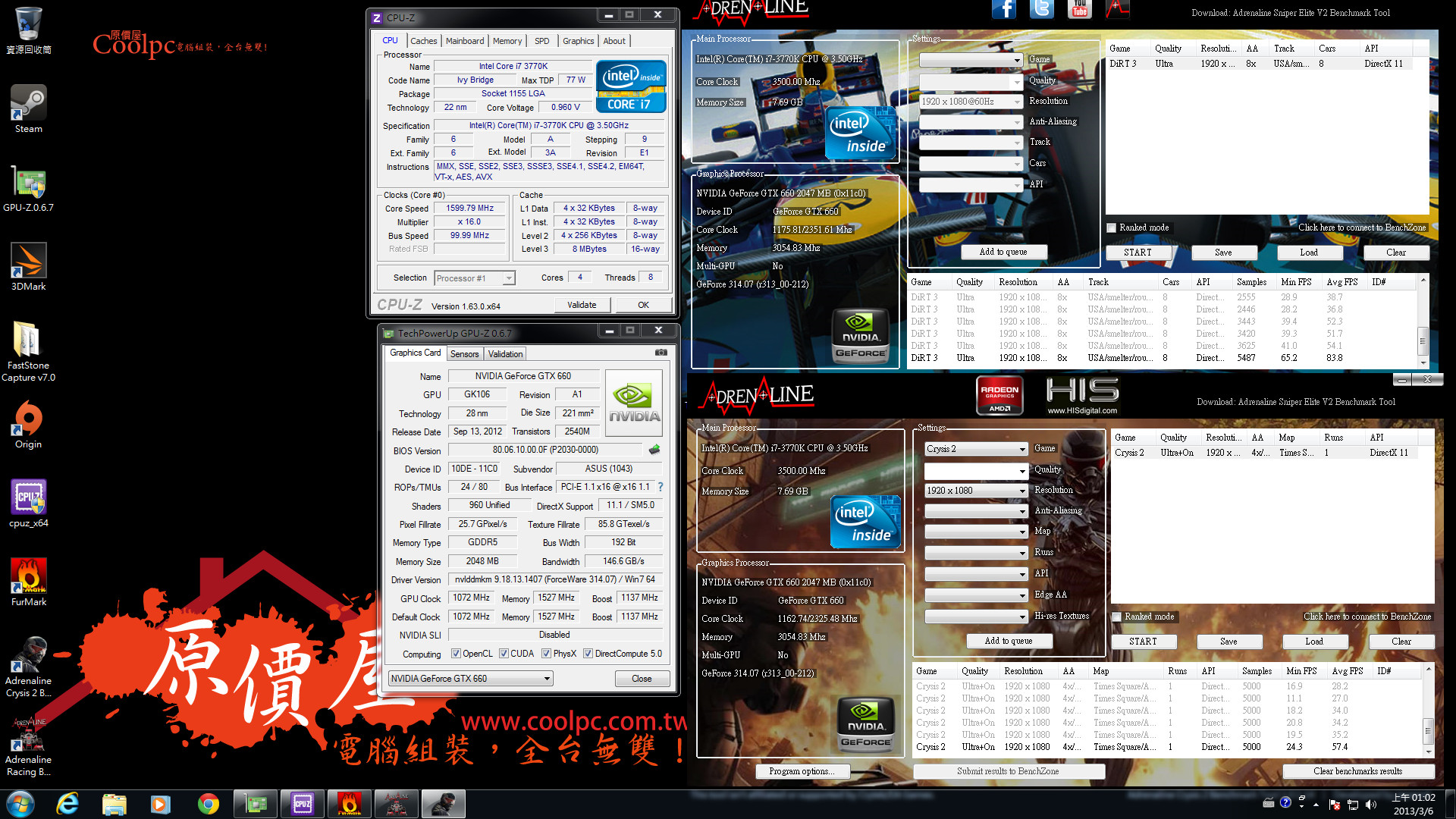1456x819 pixels.
Task: Launch the FurMark desktop shortcut
Action: (28, 582)
